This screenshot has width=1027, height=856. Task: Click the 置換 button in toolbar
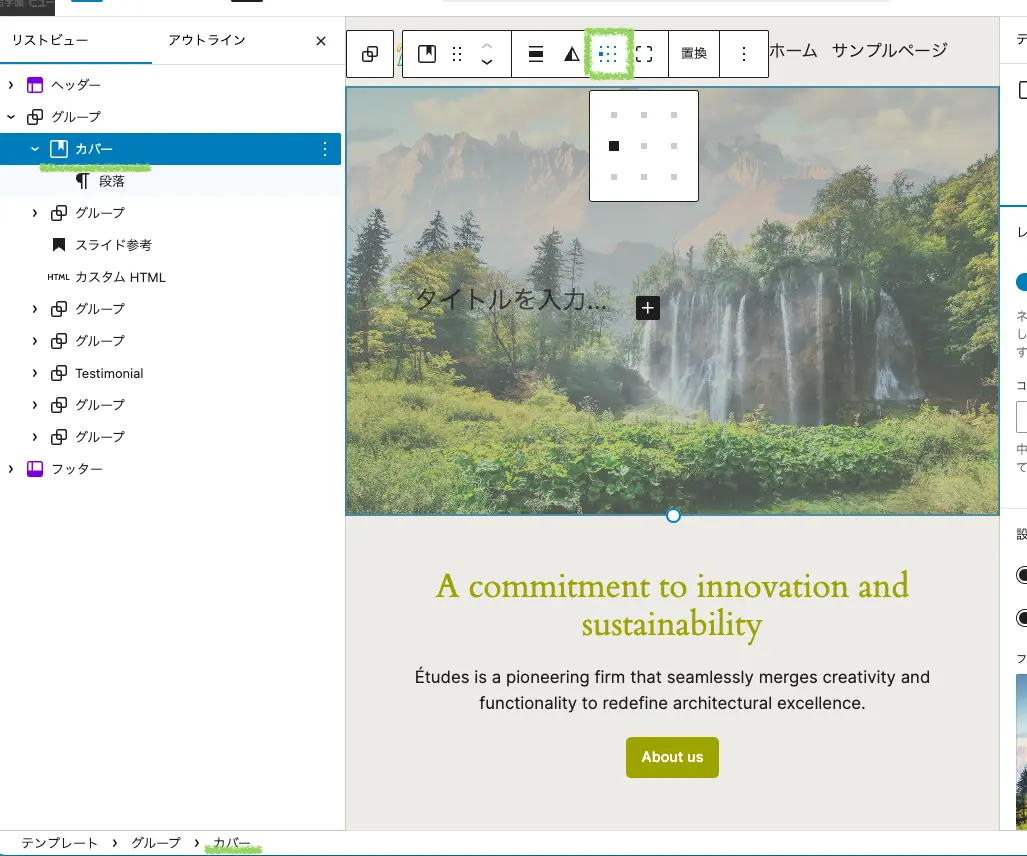click(694, 55)
